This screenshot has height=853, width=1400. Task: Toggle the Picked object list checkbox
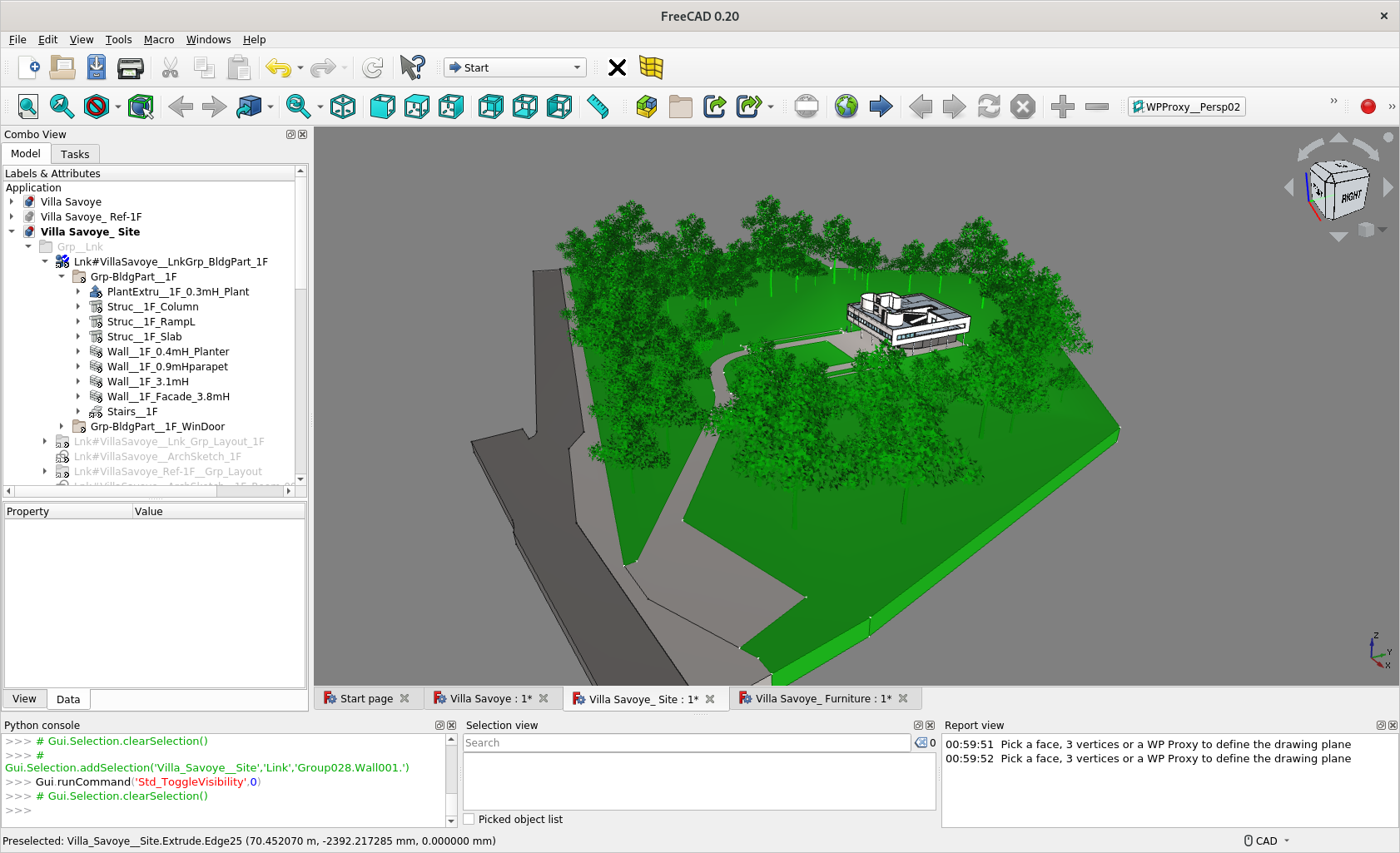tap(469, 819)
